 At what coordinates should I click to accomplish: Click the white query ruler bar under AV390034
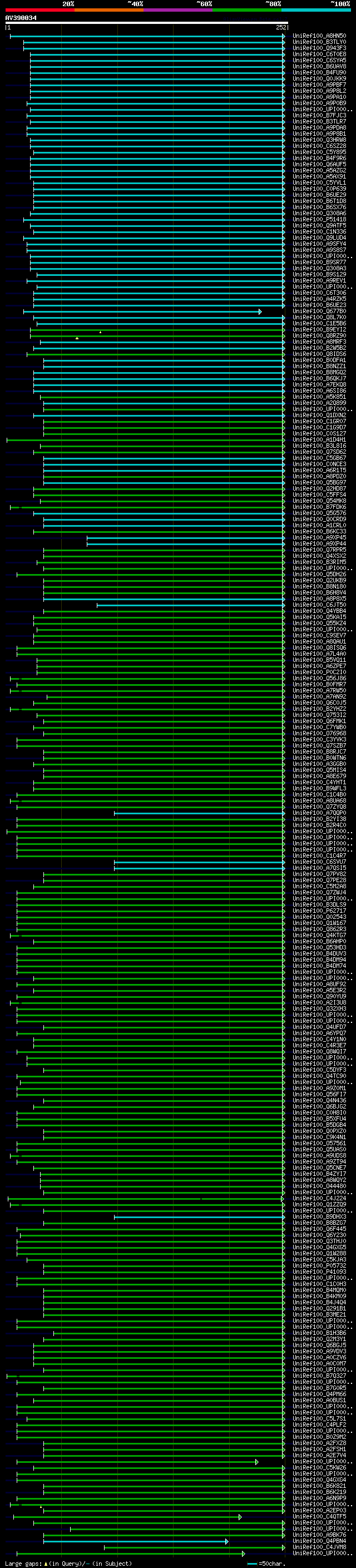tap(147, 23)
